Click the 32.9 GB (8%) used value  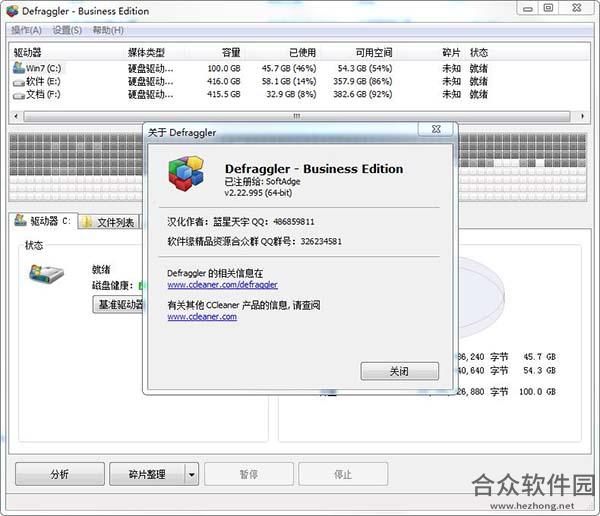[x=291, y=95]
